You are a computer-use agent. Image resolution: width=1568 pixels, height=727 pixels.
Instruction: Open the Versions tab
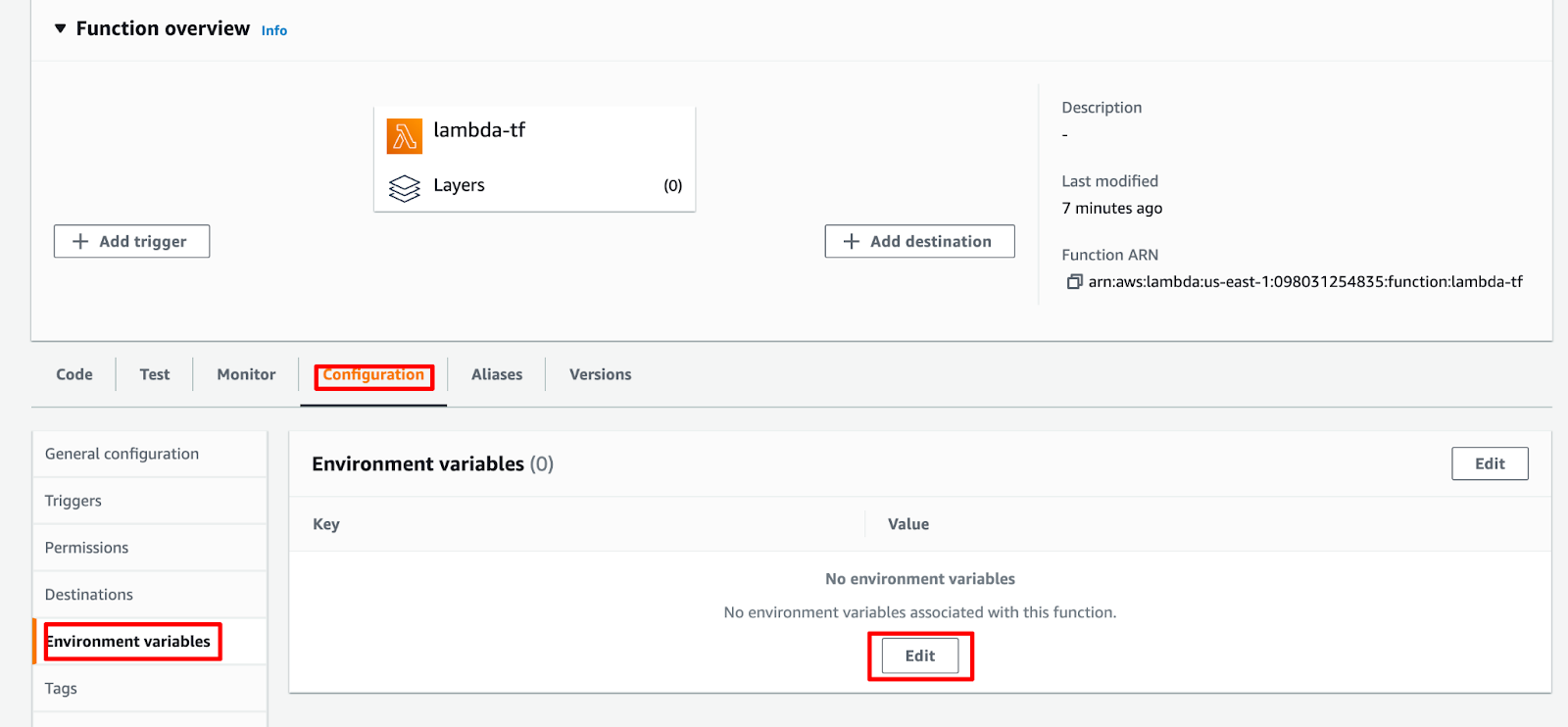[x=601, y=374]
